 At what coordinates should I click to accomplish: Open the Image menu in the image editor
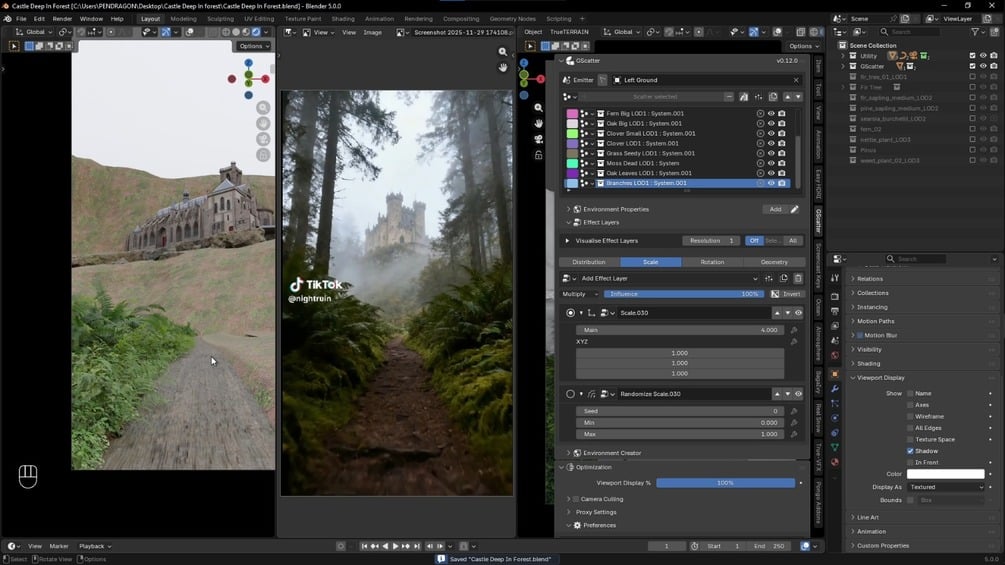(x=372, y=32)
